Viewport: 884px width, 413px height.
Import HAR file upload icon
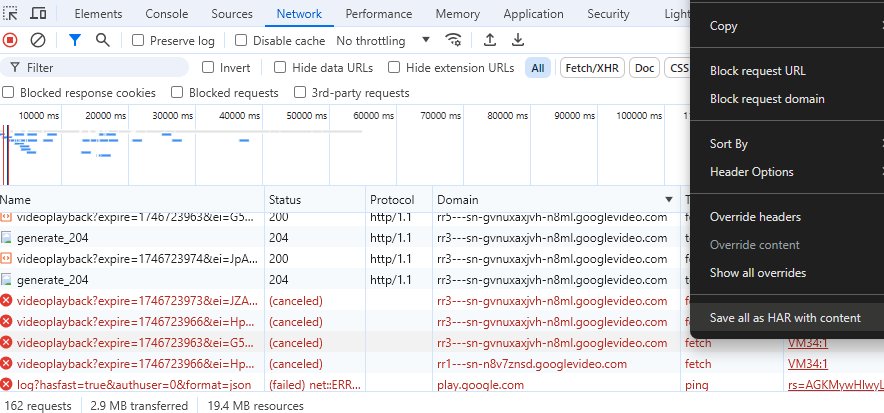pos(490,40)
